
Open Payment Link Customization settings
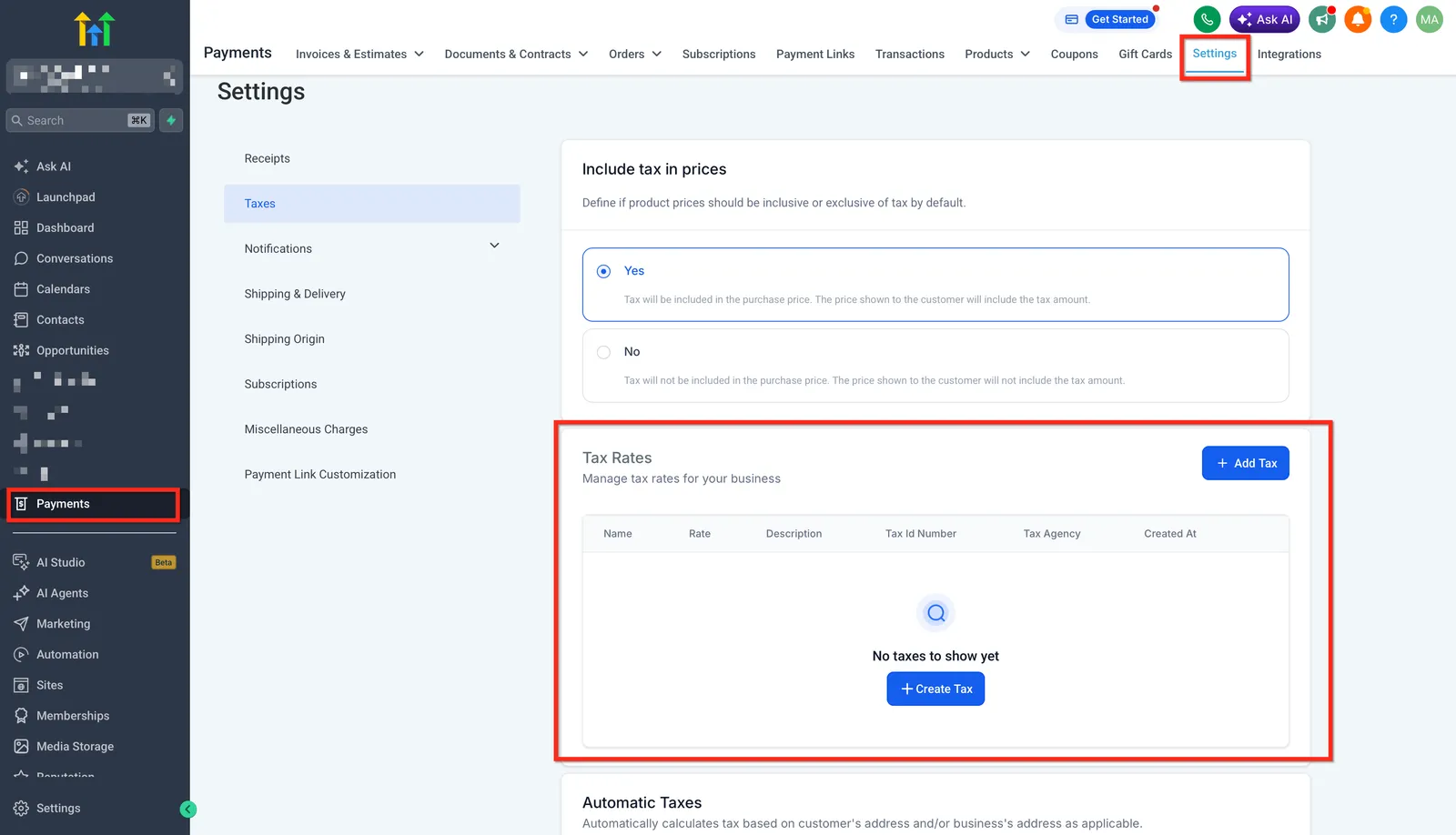coord(372,475)
